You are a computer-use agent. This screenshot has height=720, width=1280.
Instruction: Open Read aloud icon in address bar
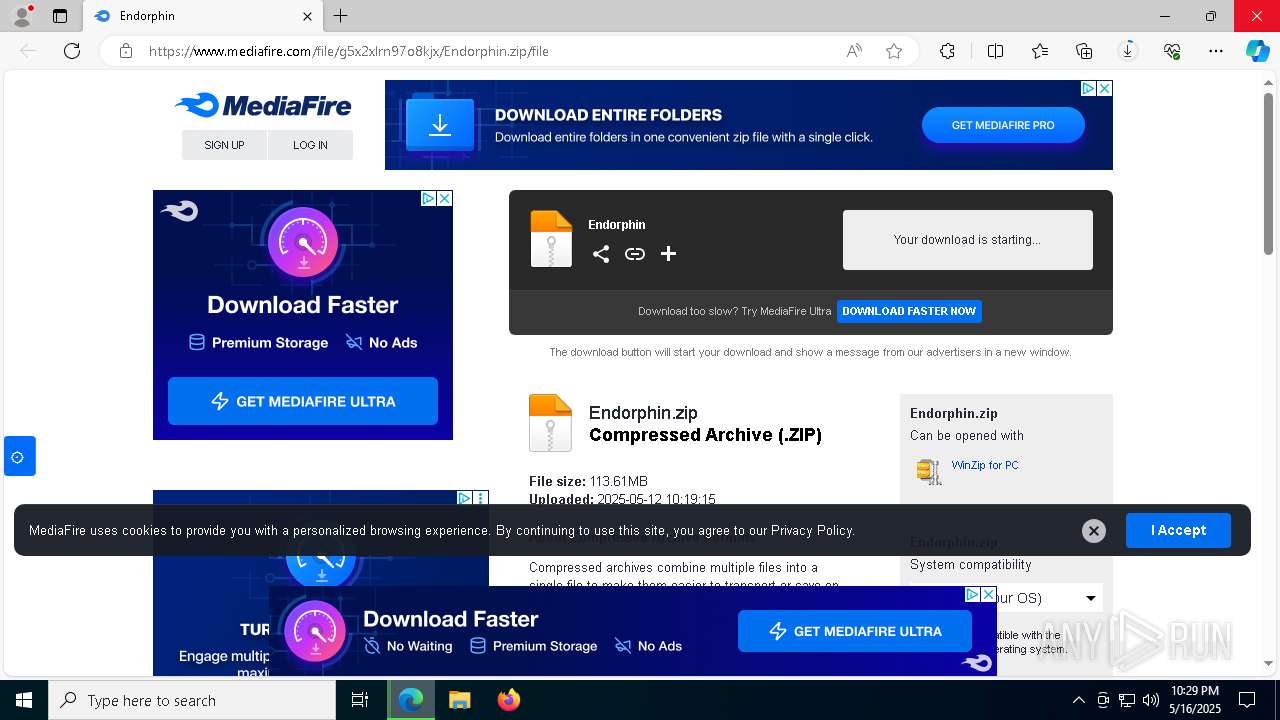[x=854, y=51]
